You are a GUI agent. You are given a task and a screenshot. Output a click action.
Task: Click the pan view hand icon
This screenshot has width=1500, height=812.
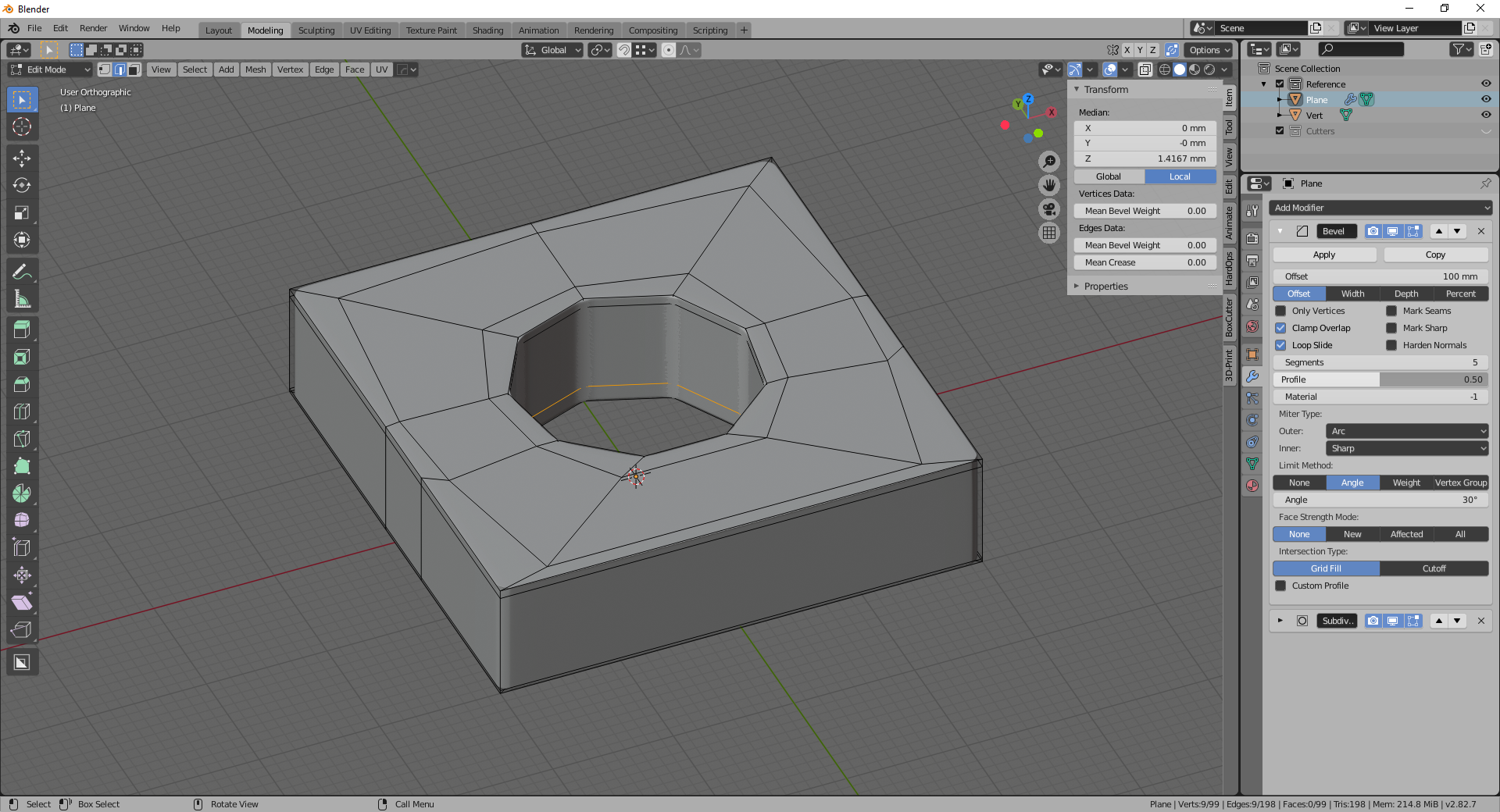tap(1049, 185)
